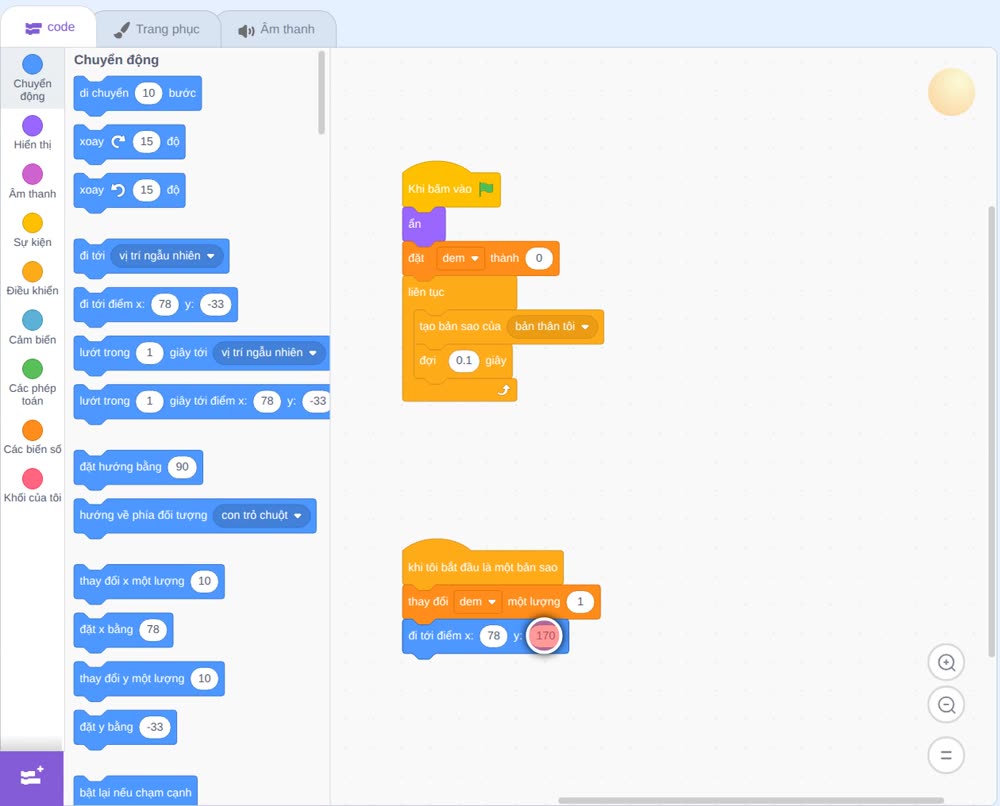Image resolution: width=1000 pixels, height=806 pixels.
Task: Open dem dropdown in the đặt block
Action: pyautogui.click(x=460, y=258)
